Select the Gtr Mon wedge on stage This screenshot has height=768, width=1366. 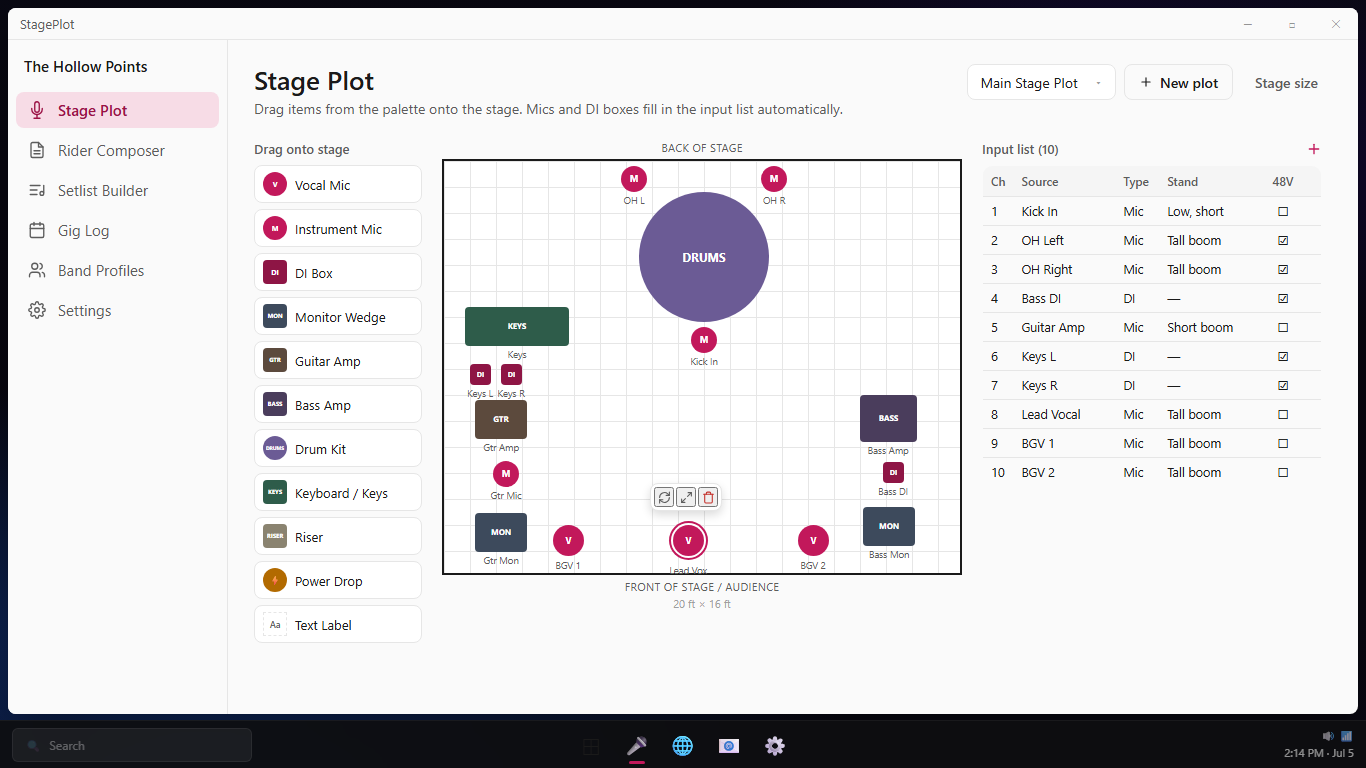point(501,532)
